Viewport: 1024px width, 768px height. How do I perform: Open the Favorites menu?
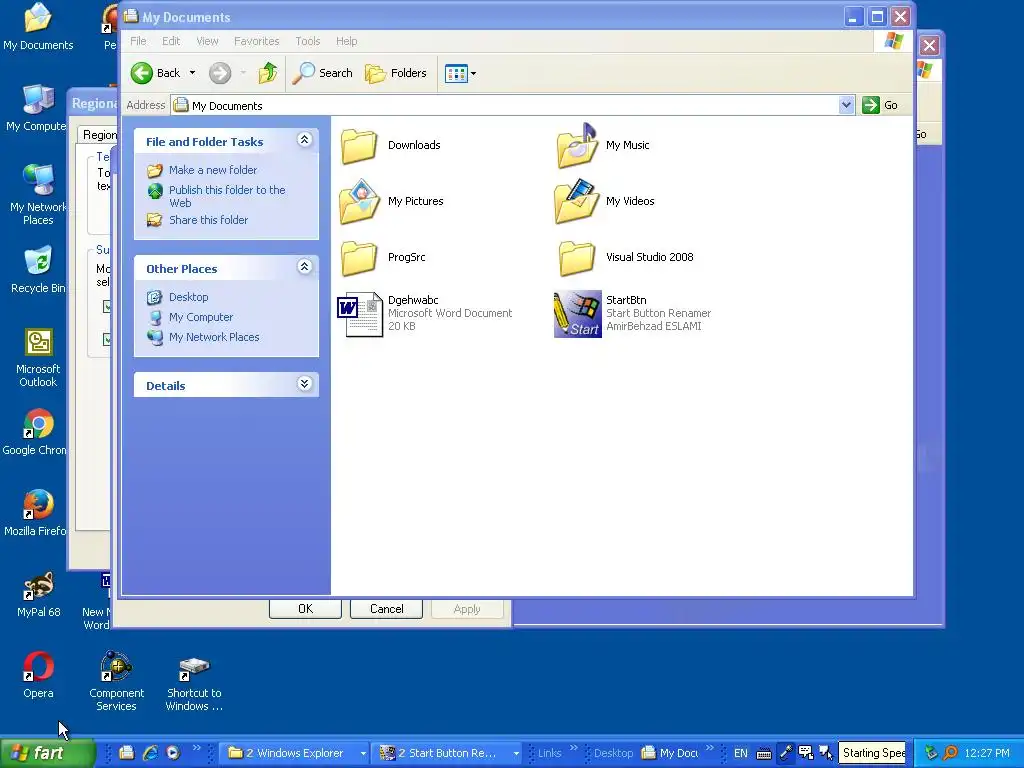(x=257, y=41)
